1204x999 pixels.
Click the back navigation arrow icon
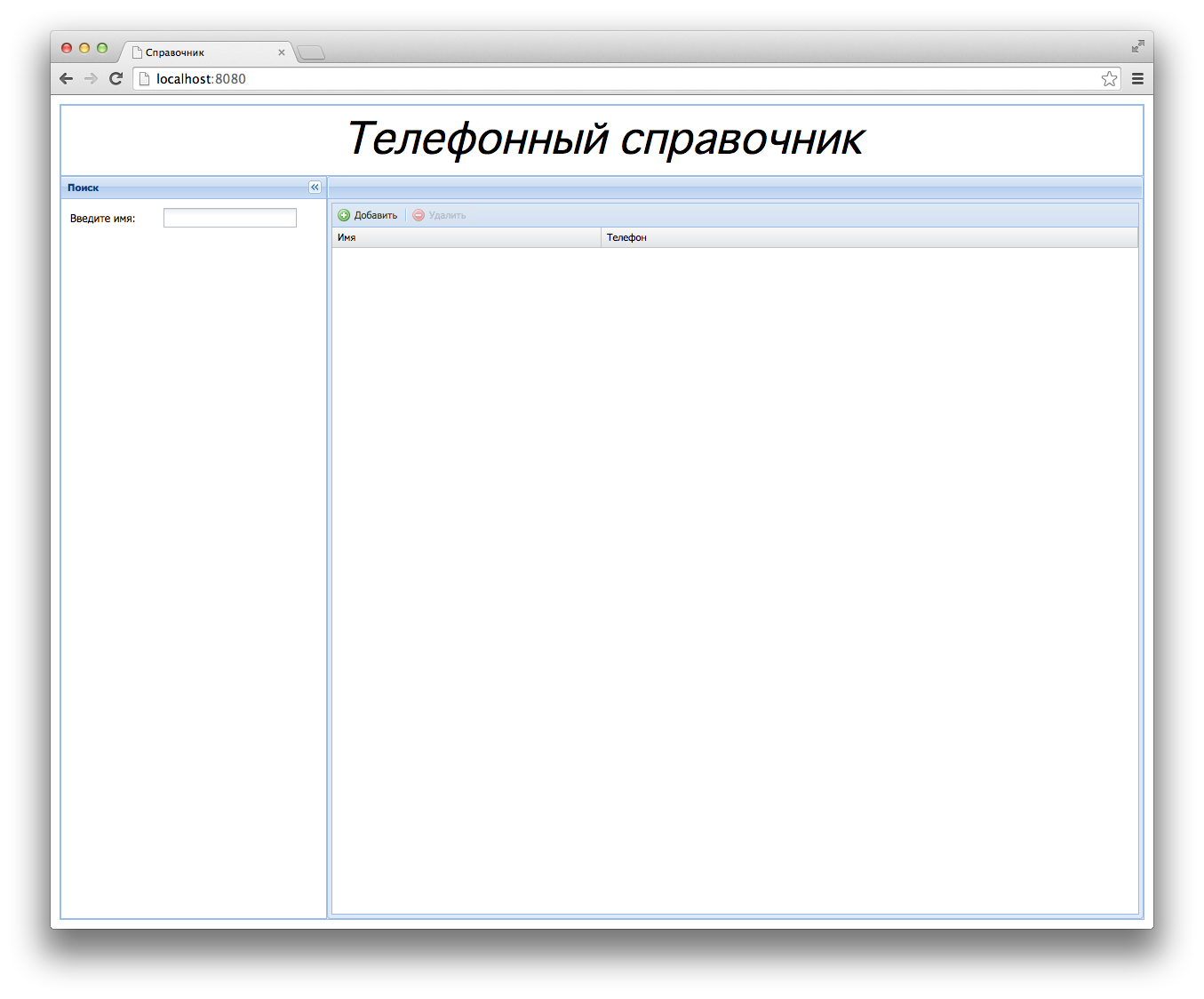pyautogui.click(x=66, y=78)
